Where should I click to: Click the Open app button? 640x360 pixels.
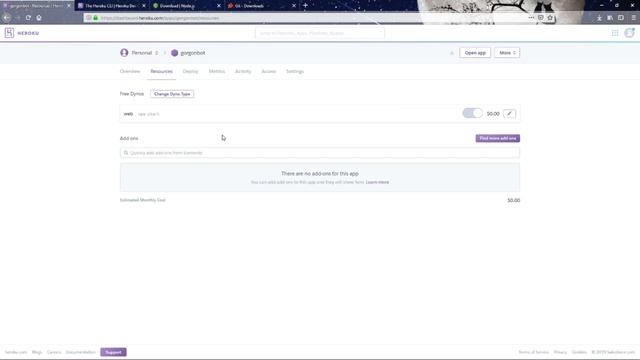(x=475, y=53)
